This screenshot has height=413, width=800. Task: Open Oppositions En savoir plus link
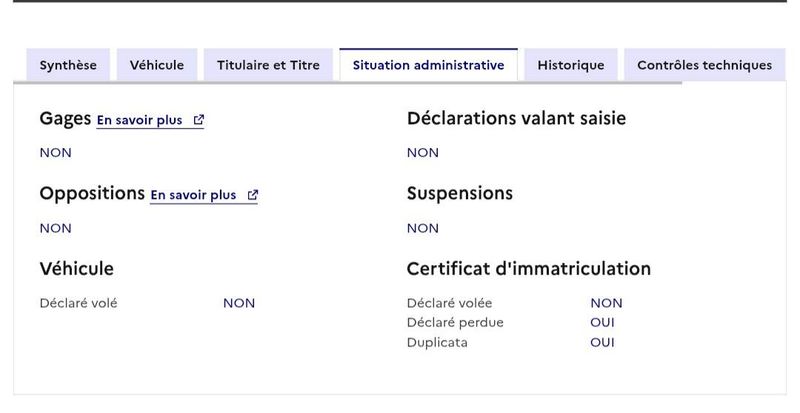204,195
